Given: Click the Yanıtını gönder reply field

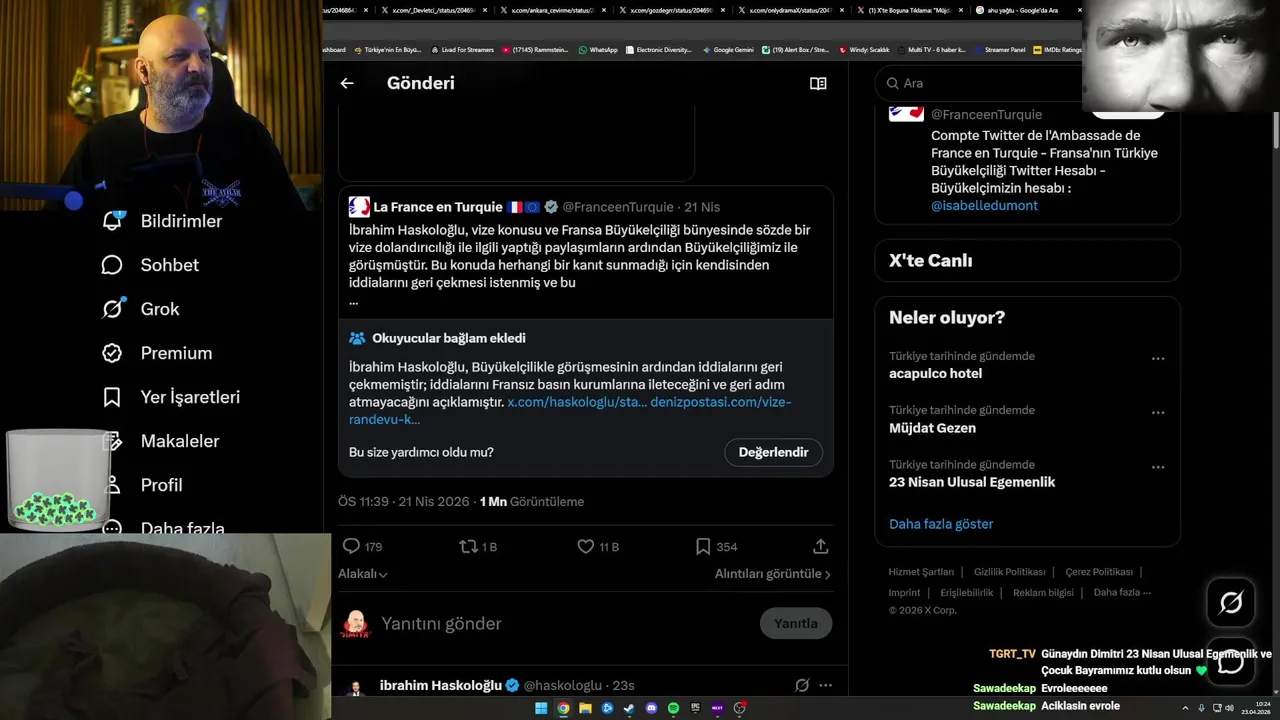Looking at the screenshot, I should click(x=565, y=623).
